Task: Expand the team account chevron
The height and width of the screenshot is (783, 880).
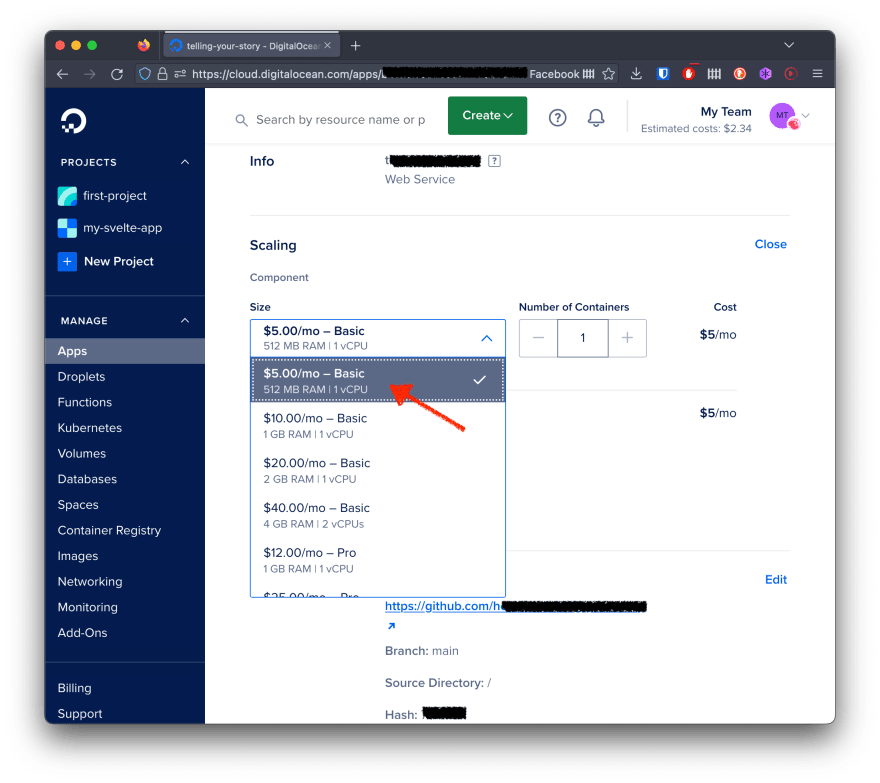Action: point(806,116)
